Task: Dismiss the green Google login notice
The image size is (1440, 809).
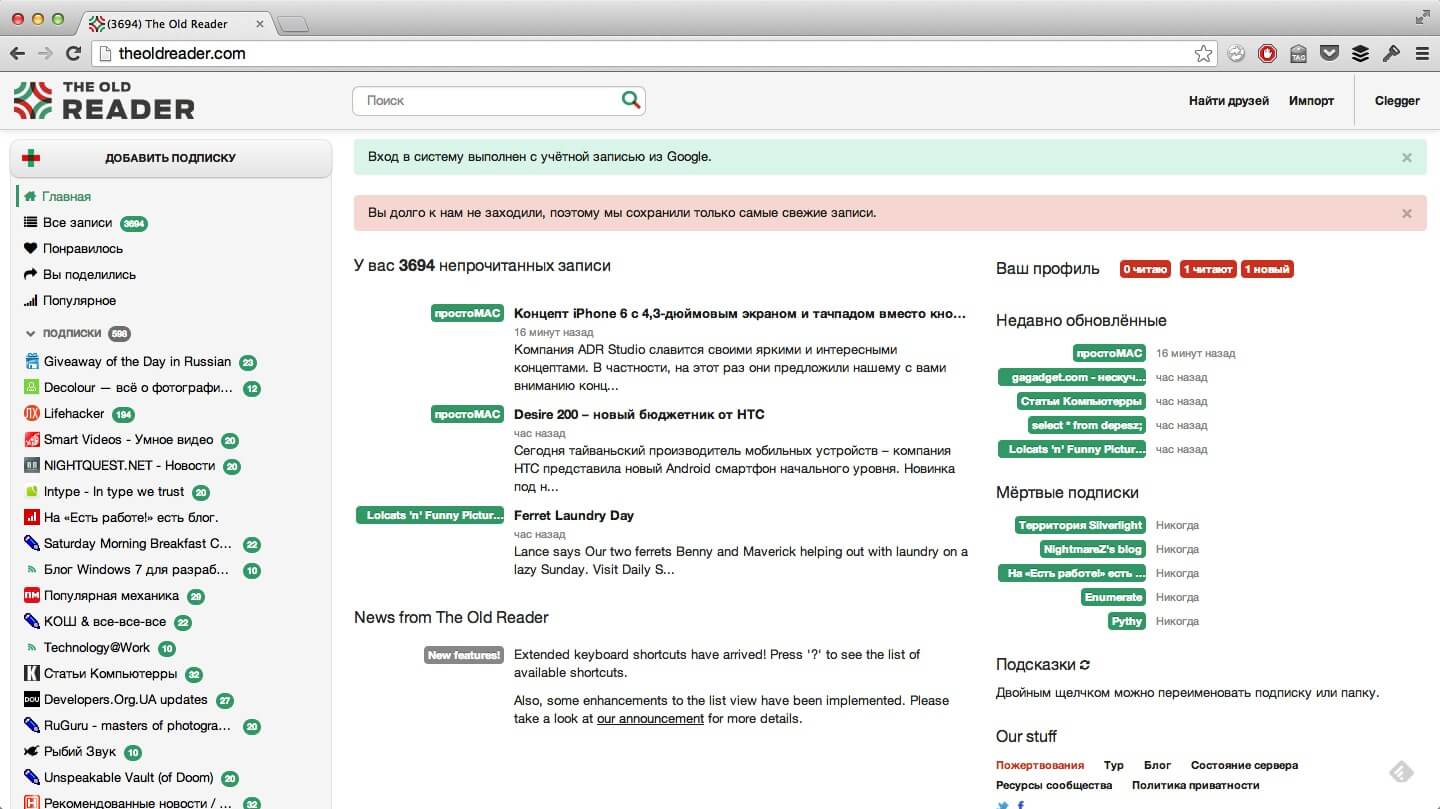Action: click(1407, 157)
